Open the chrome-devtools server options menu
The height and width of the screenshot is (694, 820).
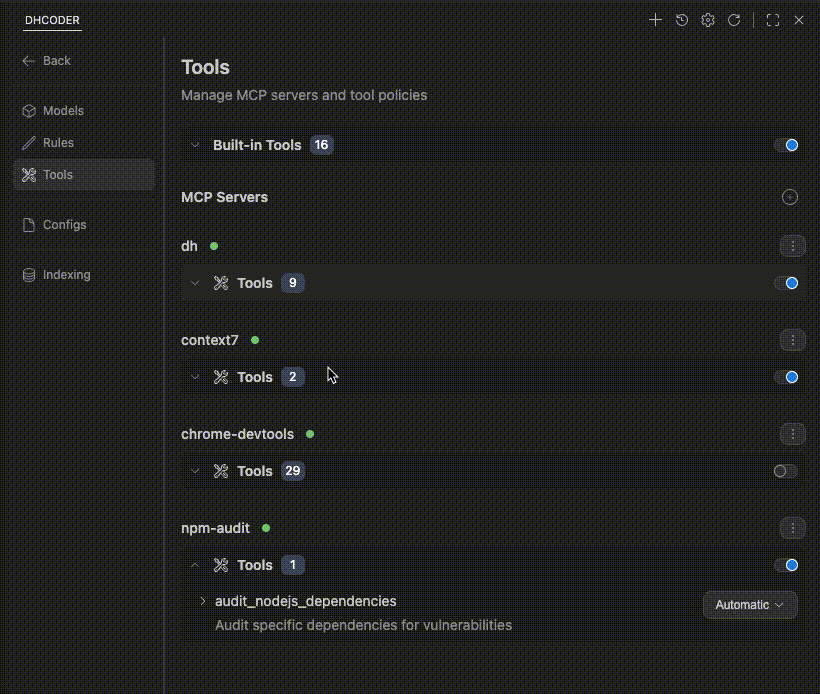(792, 434)
